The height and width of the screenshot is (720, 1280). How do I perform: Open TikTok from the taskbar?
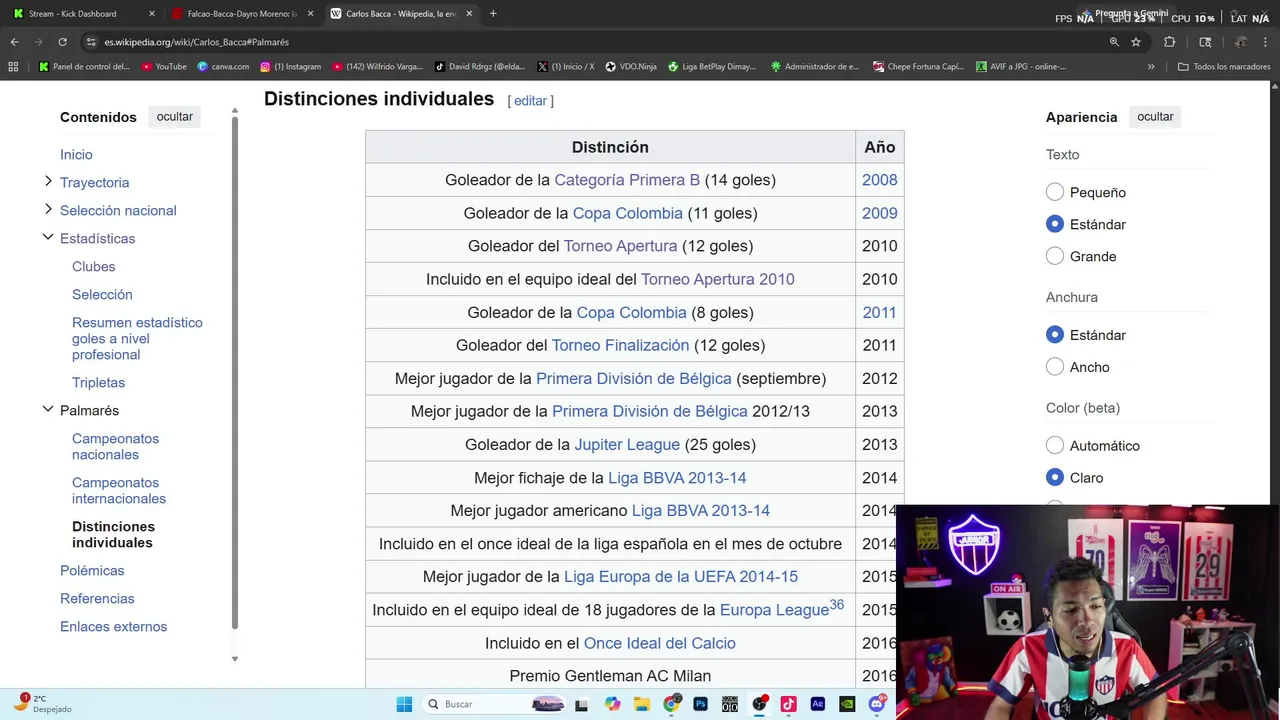click(788, 704)
